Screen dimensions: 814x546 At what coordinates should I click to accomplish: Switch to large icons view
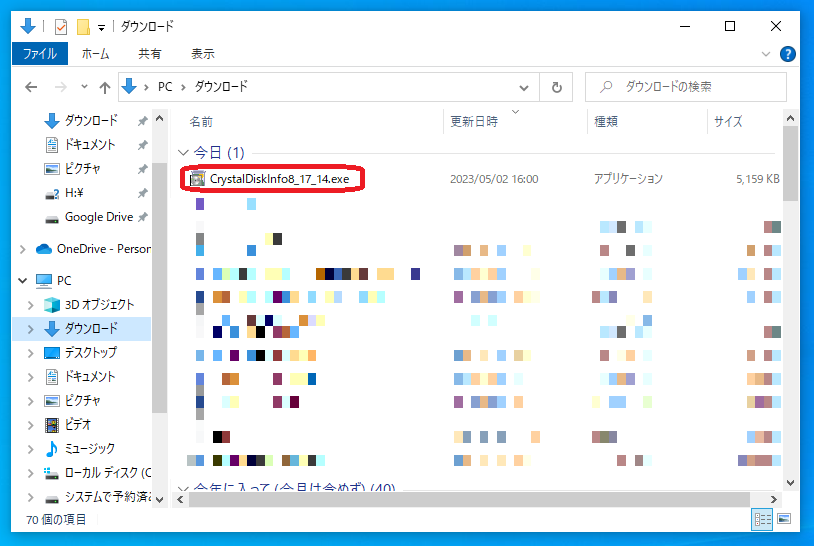[784, 519]
